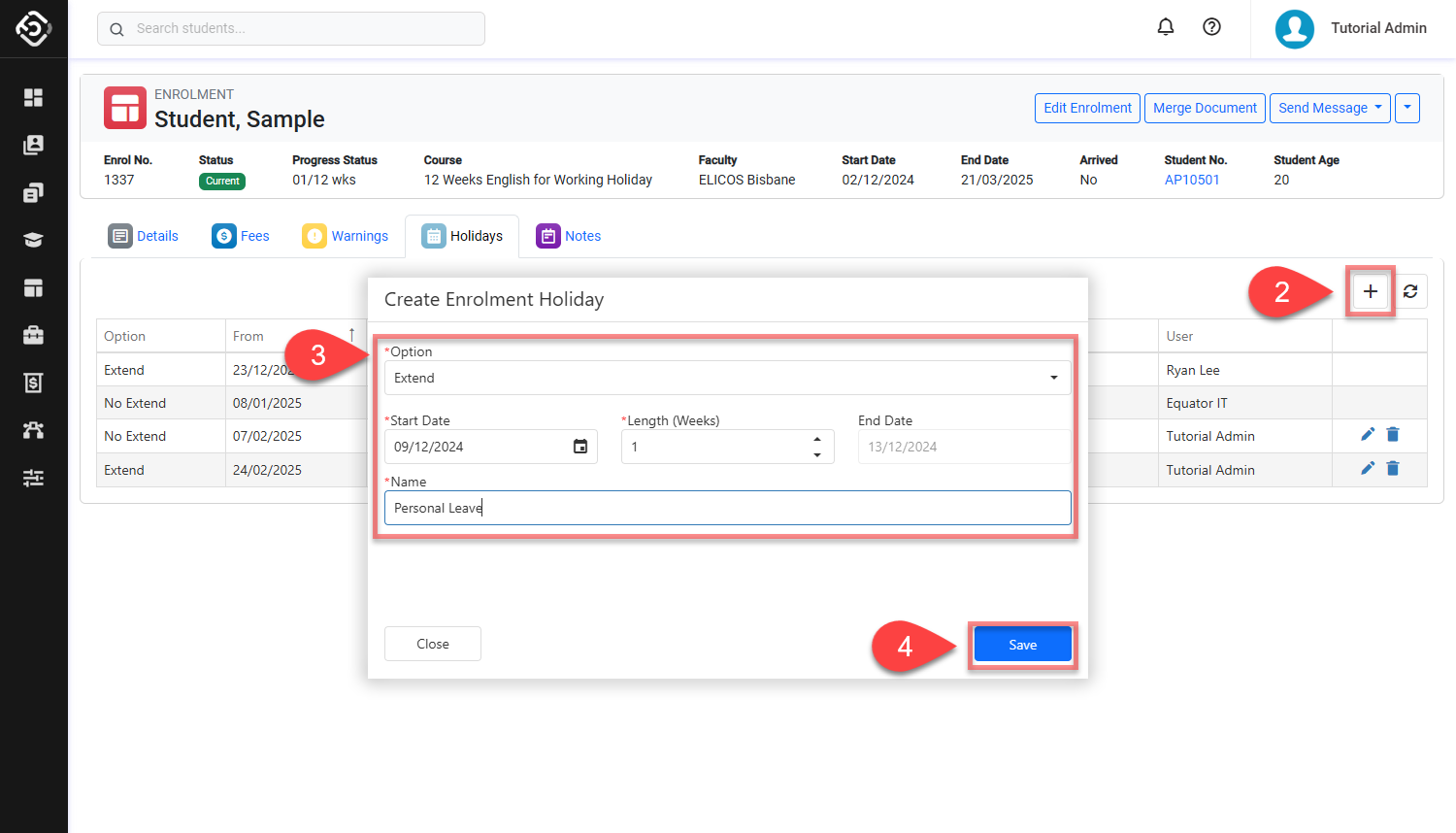Click the plus icon to add holiday
Image resolution: width=1456 pixels, height=833 pixels.
pyautogui.click(x=1370, y=291)
